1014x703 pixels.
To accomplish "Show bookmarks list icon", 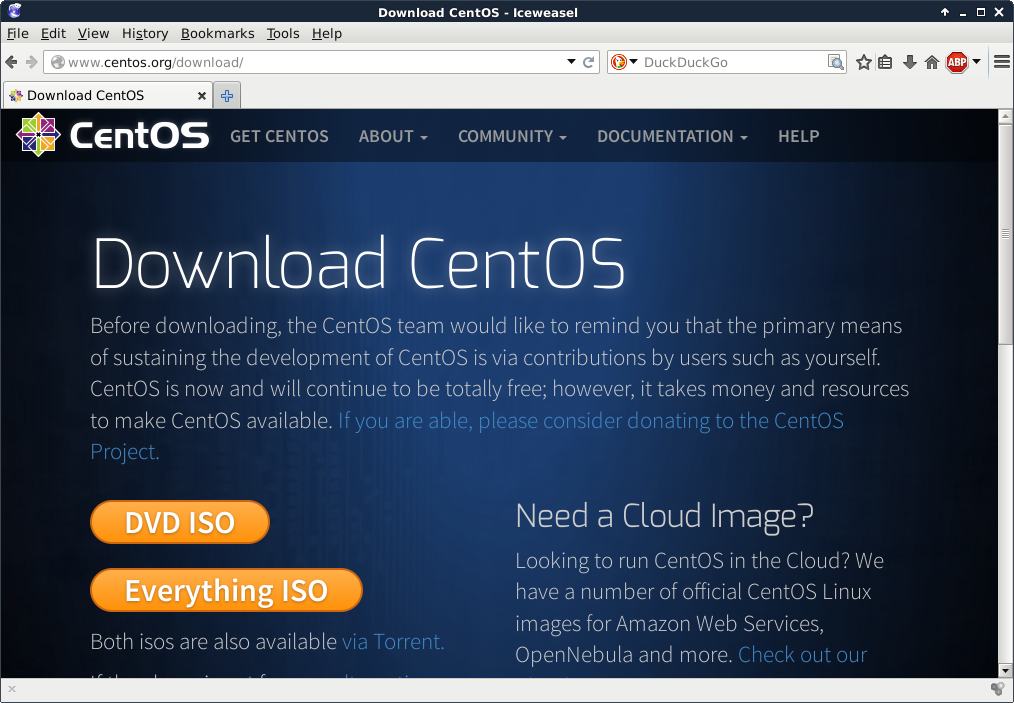I will pos(885,62).
